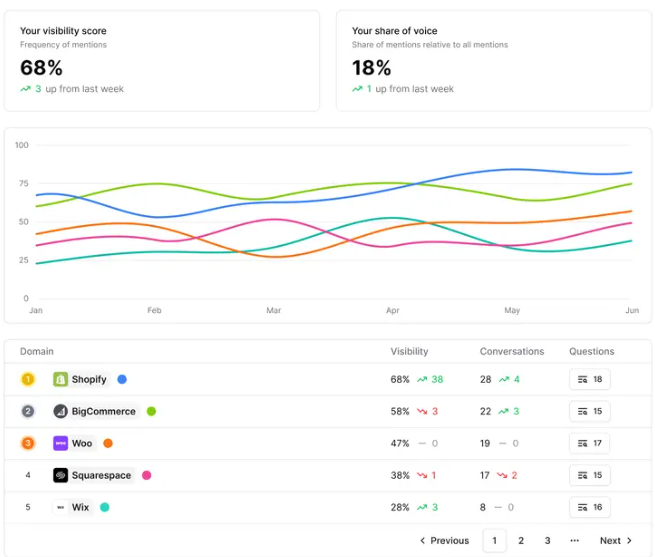Click the Shopify logo icon
The image size is (655, 557).
(x=60, y=380)
